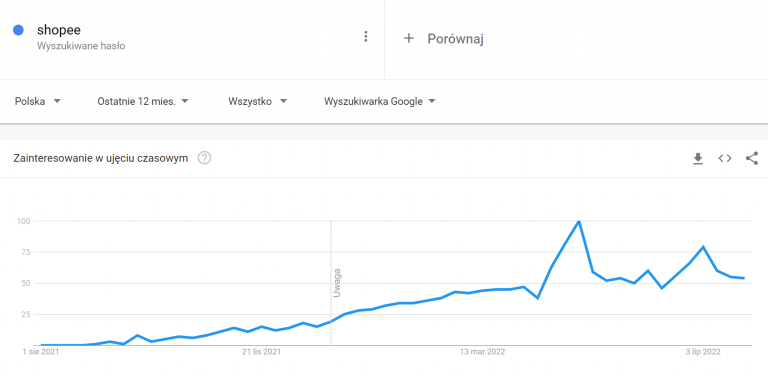The image size is (768, 384).
Task: Open the Ostatnie 12 mies. time range dropdown
Action: [x=143, y=101]
